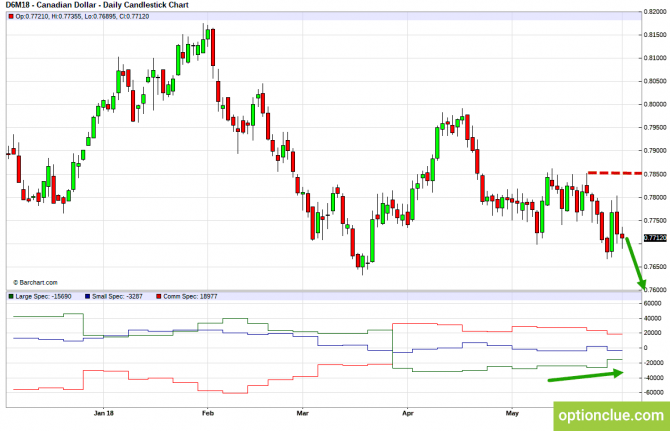The height and width of the screenshot is (431, 670).
Task: Click the 0.78500 price axis label
Action: click(655, 174)
